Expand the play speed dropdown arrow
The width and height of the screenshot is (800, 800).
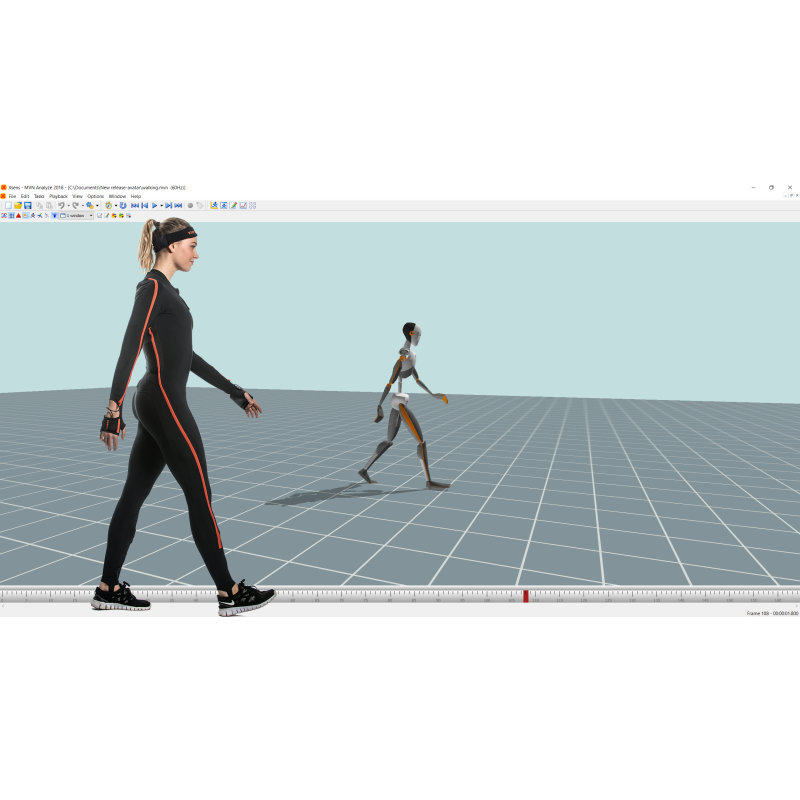pos(162,205)
